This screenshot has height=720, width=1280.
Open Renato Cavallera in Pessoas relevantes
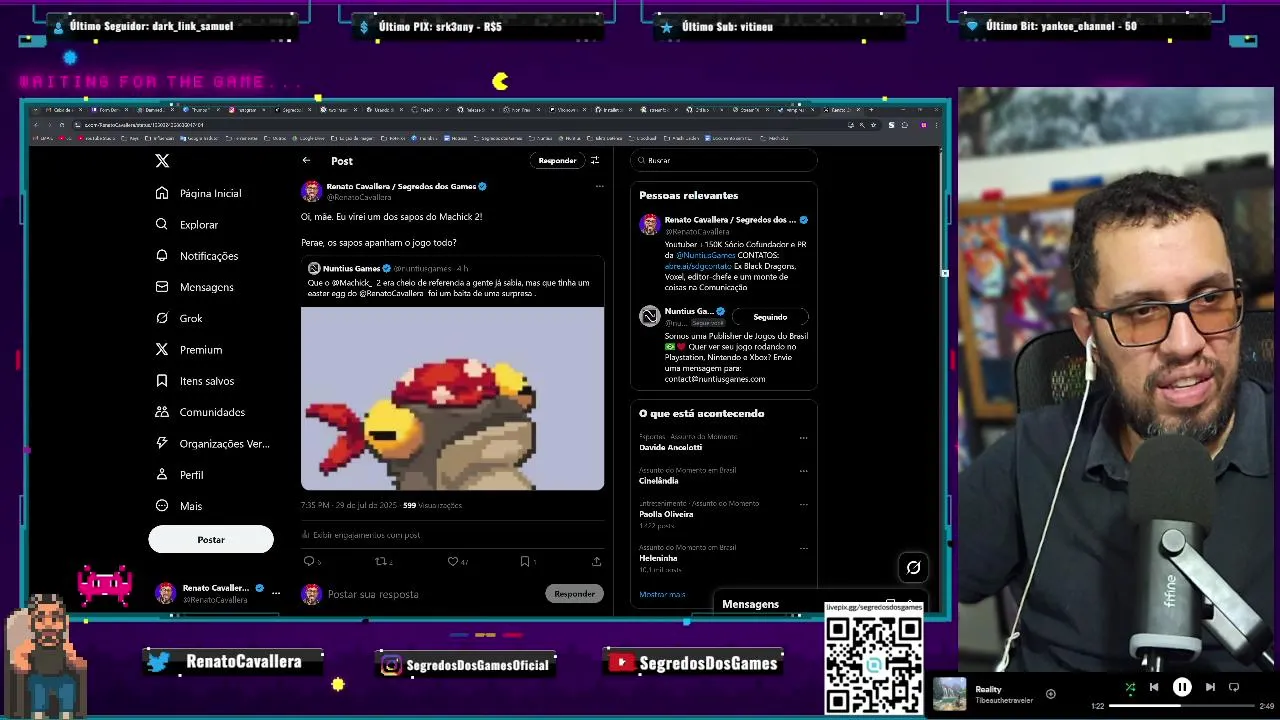[x=732, y=220]
